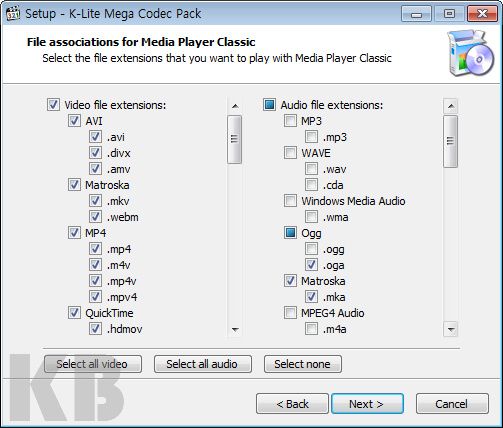Screen dimensions: 503x428
Task: Uncheck the .avi extension checkbox
Action: coord(95,137)
